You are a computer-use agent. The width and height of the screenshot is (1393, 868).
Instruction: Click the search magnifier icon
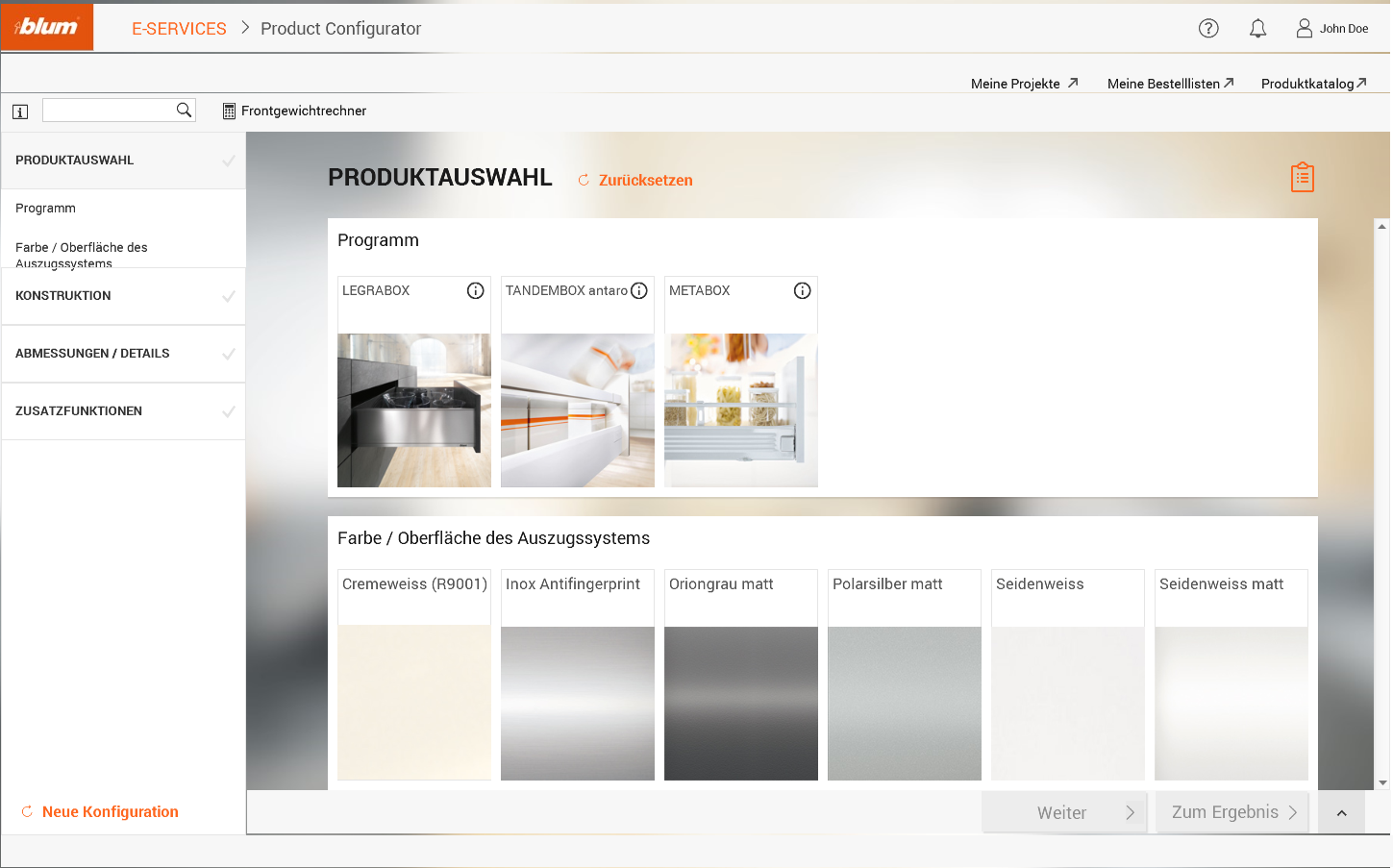[184, 110]
